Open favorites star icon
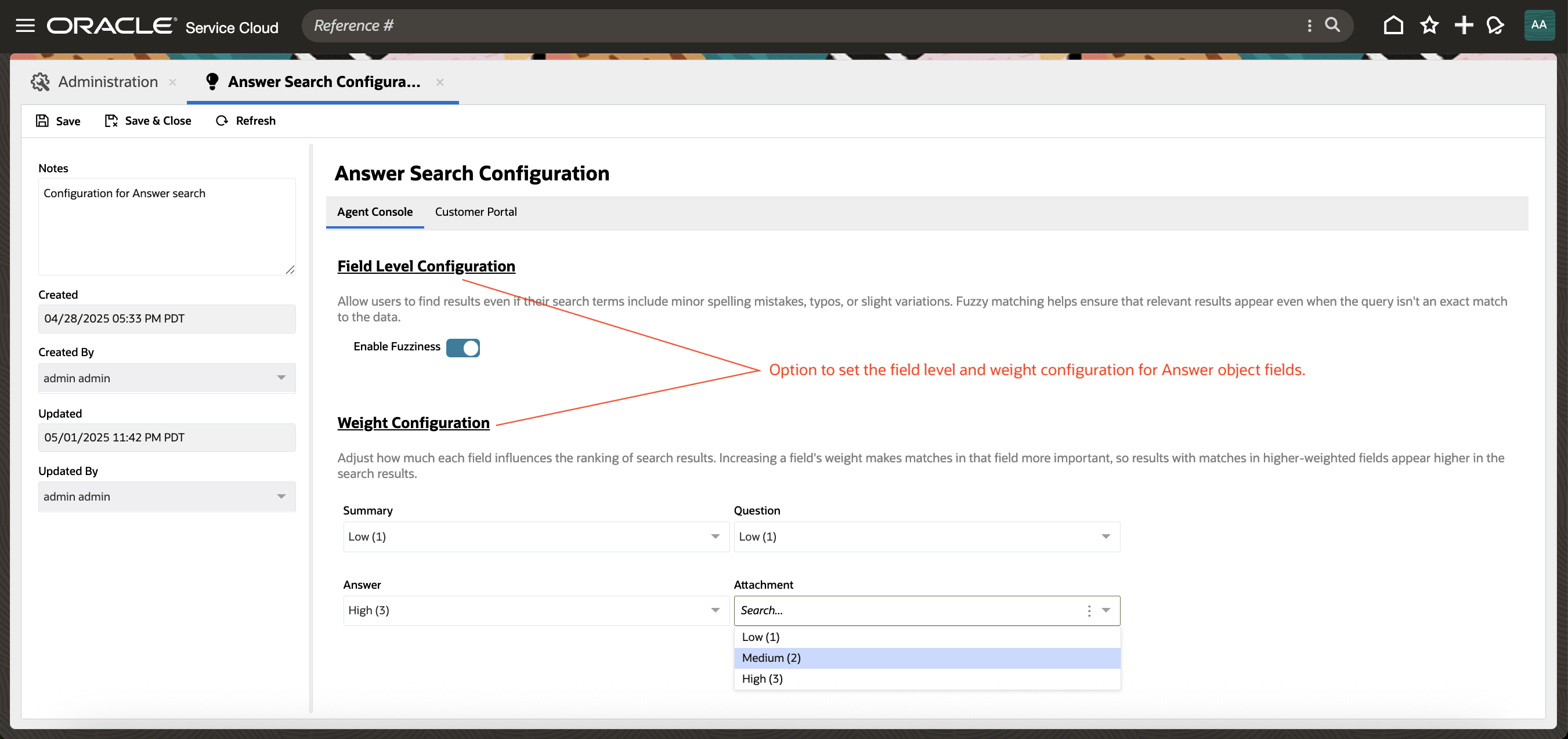Viewport: 1568px width, 739px height. [1429, 26]
